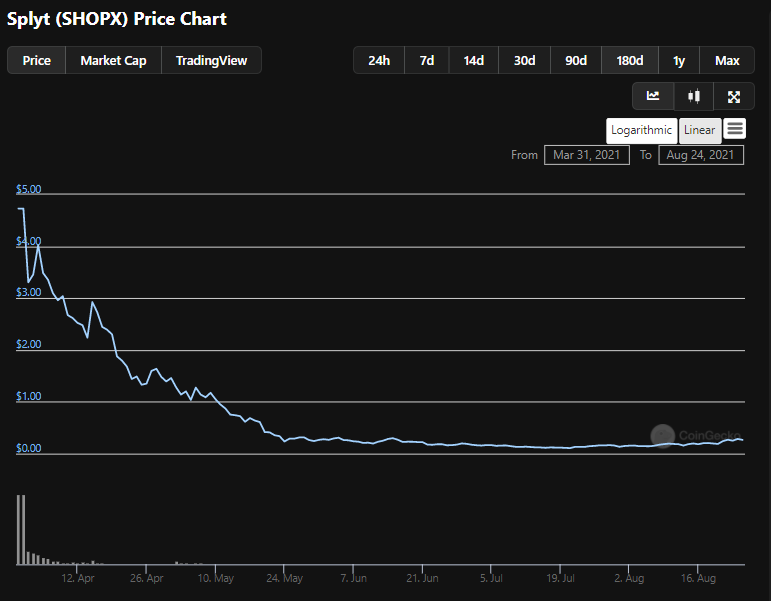The width and height of the screenshot is (771, 601).
Task: Click the 21. Jun date label
Action: tap(422, 578)
